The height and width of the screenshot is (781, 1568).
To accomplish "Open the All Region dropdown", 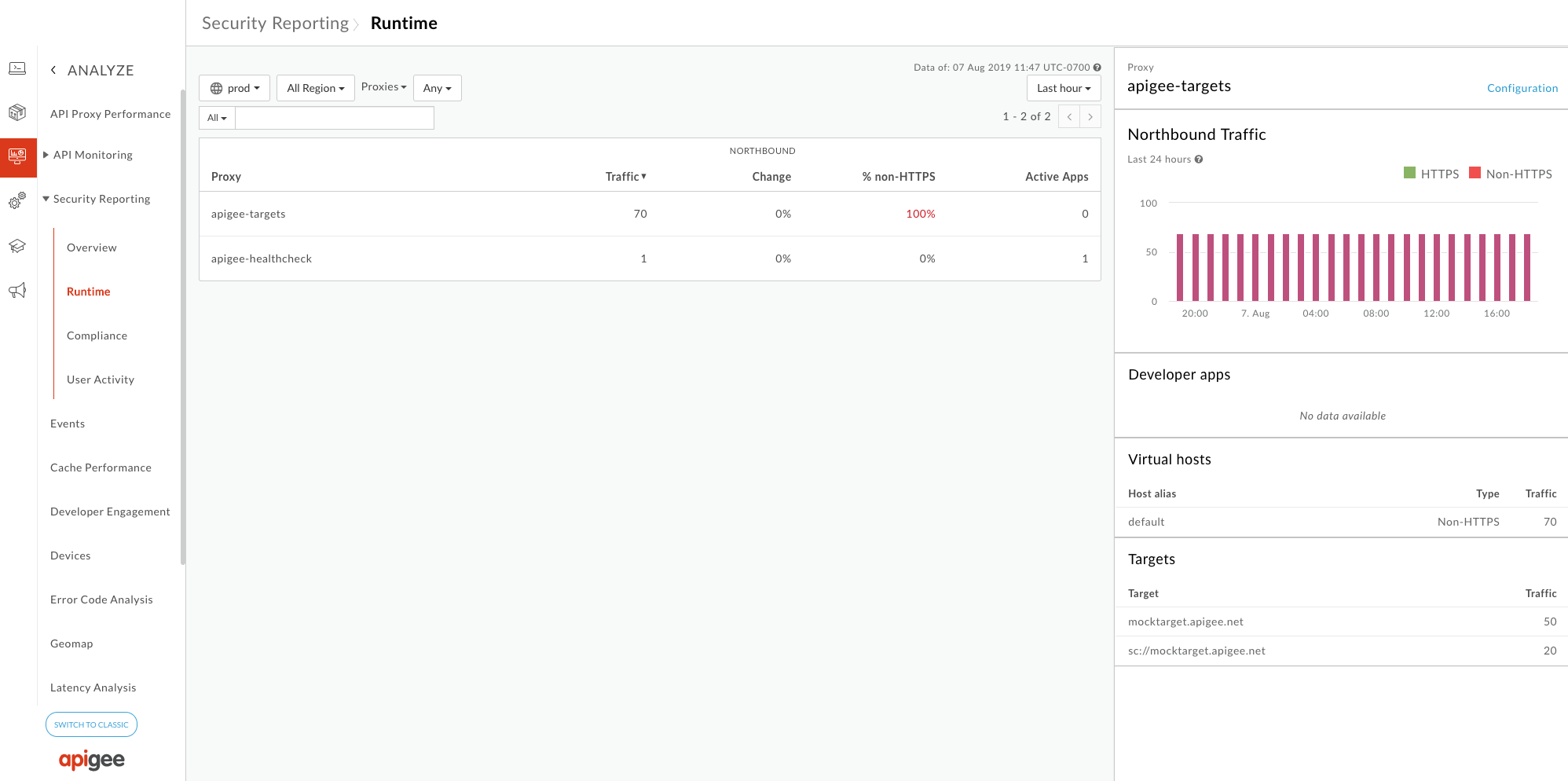I will coord(316,88).
